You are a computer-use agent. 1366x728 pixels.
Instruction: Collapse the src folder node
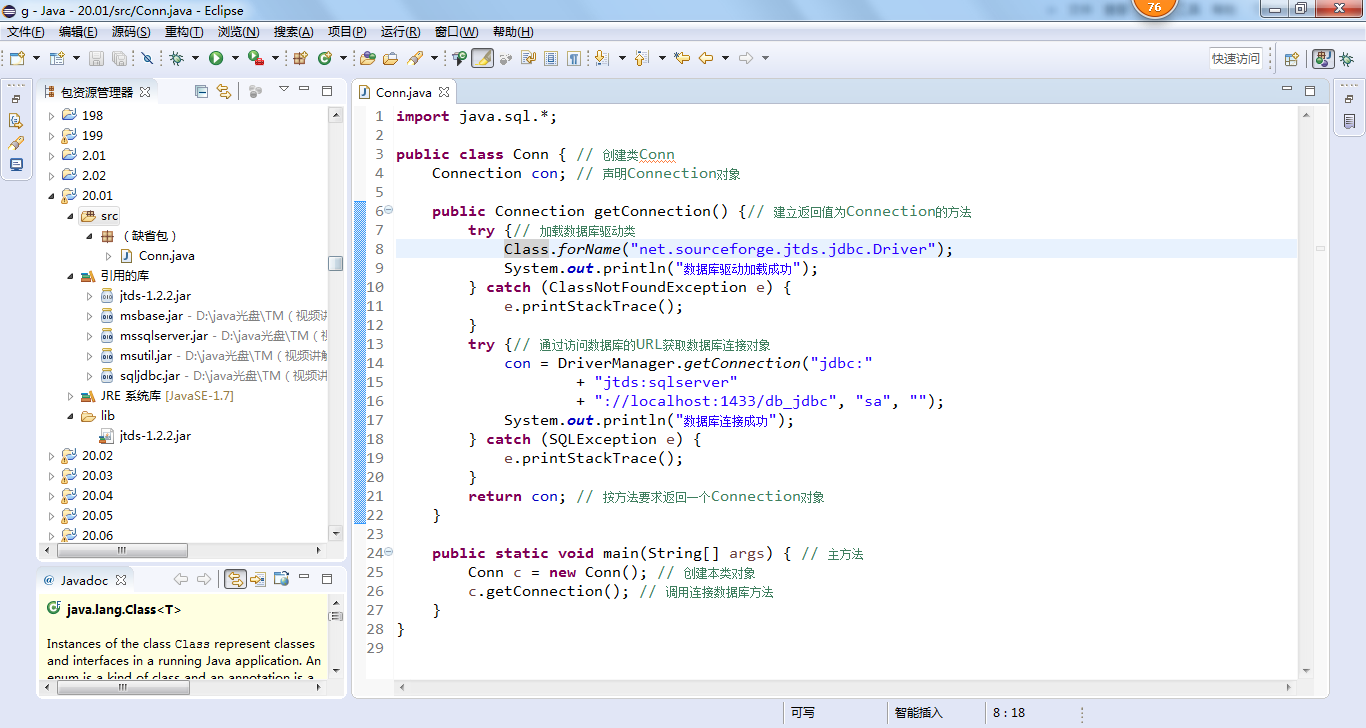point(70,215)
